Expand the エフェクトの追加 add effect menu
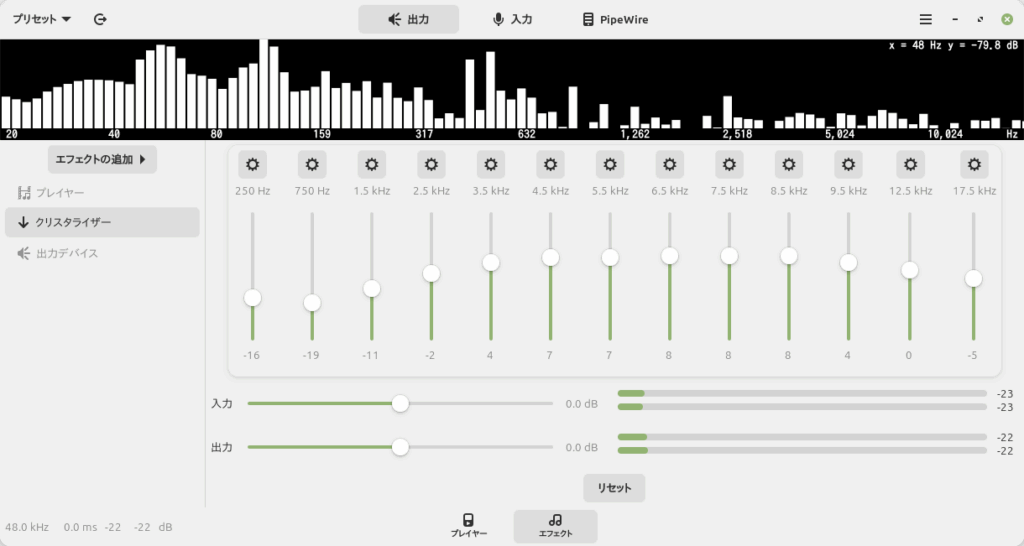This screenshot has height=546, width=1024. (102, 159)
